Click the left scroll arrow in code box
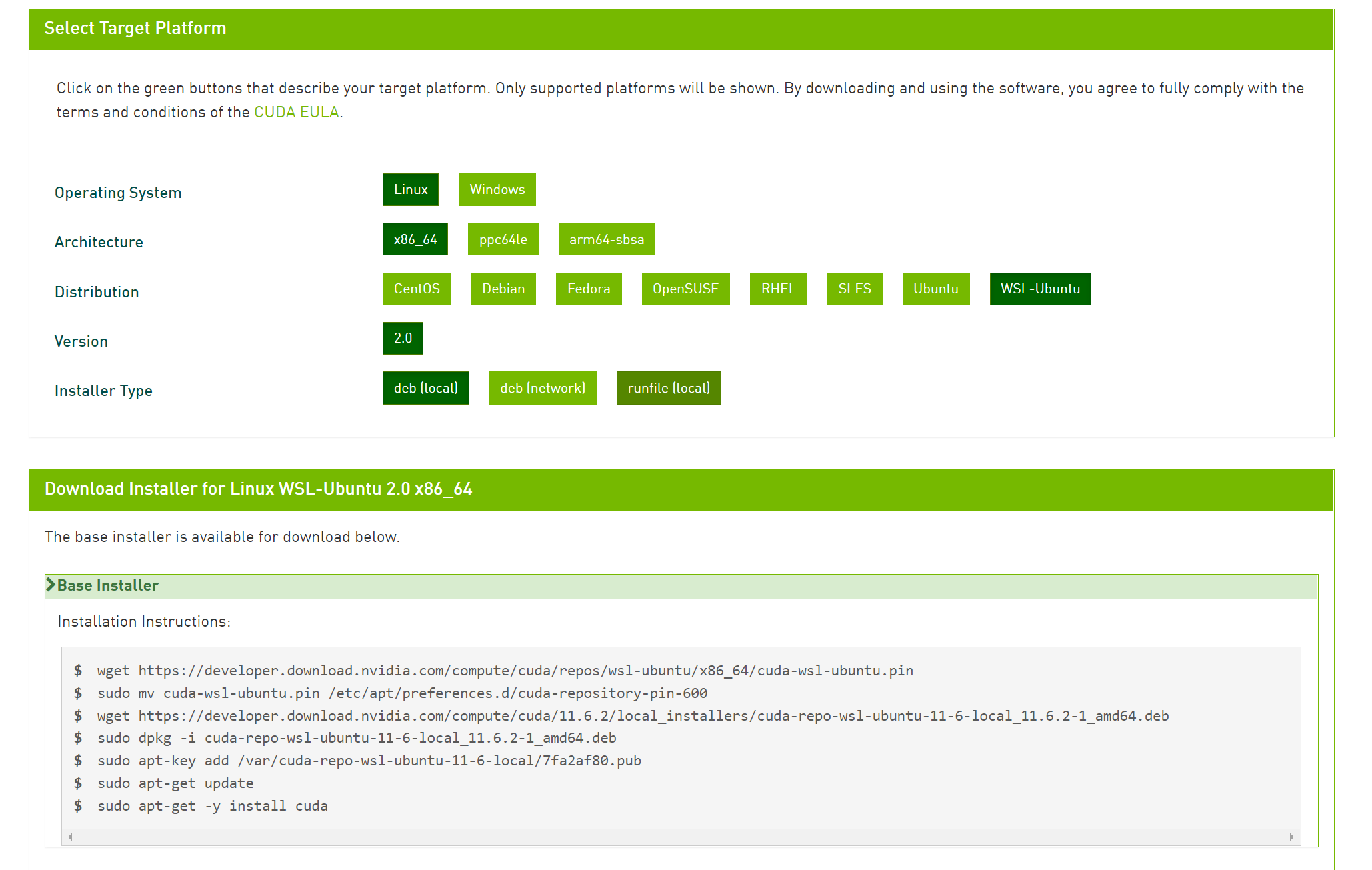 click(x=70, y=837)
